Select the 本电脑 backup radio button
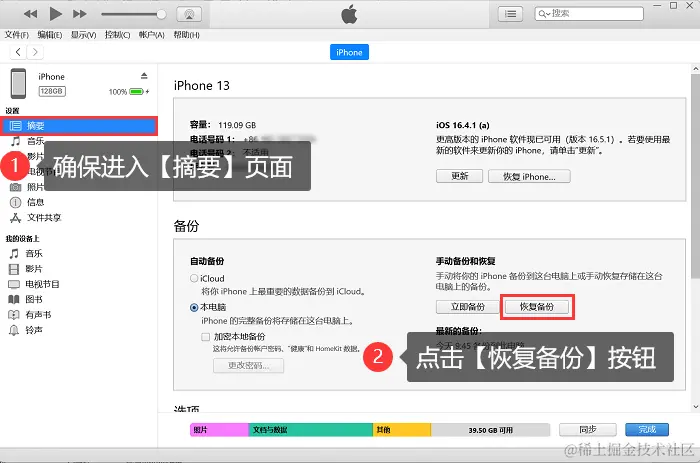Viewport: 700px width, 463px height. coord(194,307)
